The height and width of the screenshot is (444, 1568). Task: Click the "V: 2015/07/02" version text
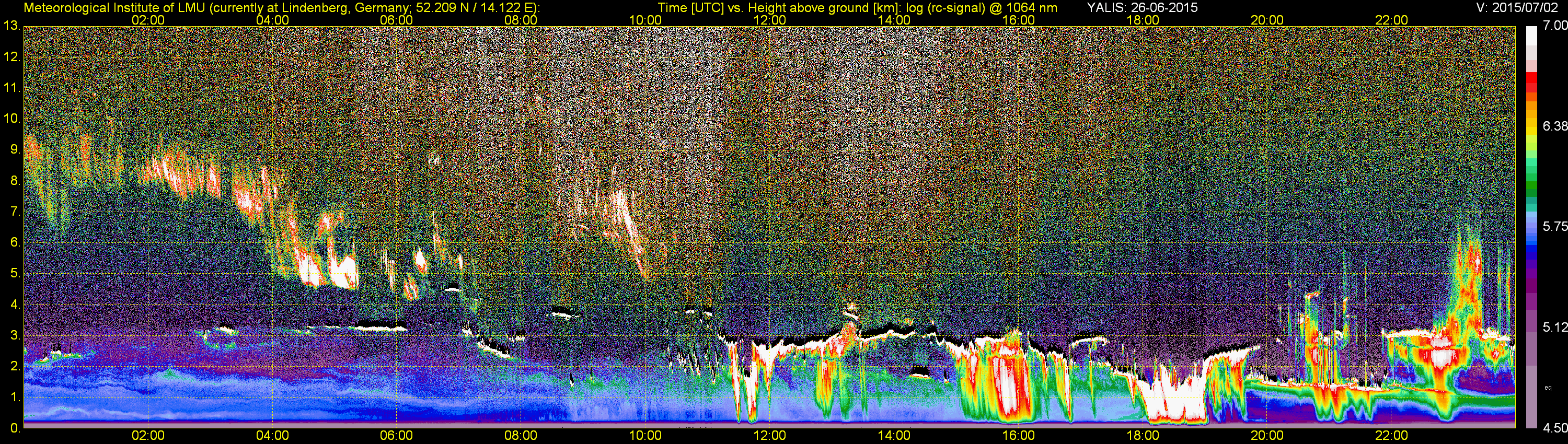[1517, 7]
